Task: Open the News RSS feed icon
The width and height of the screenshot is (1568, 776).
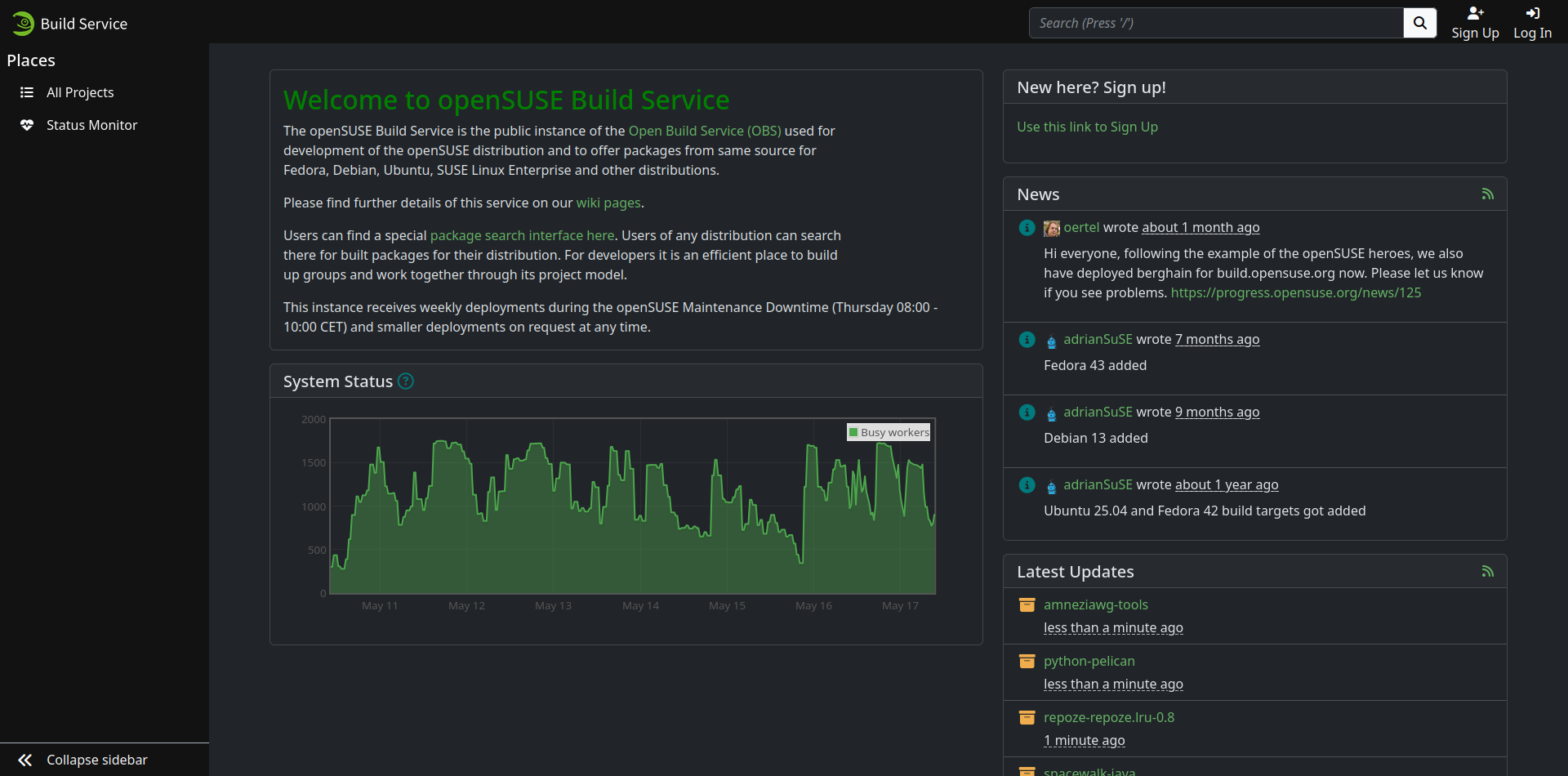Action: click(1487, 194)
